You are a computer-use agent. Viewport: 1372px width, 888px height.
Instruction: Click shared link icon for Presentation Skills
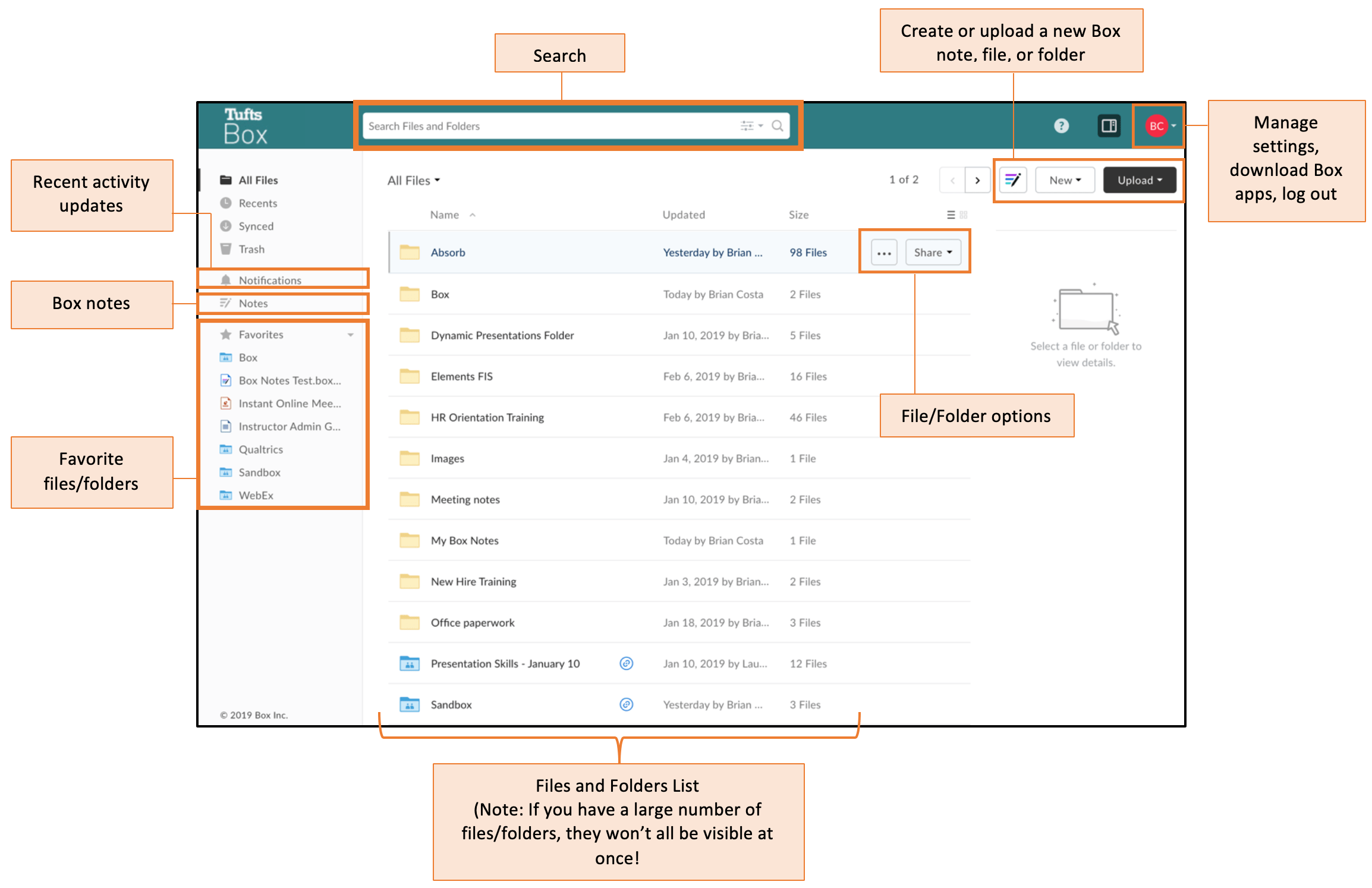pyautogui.click(x=626, y=663)
